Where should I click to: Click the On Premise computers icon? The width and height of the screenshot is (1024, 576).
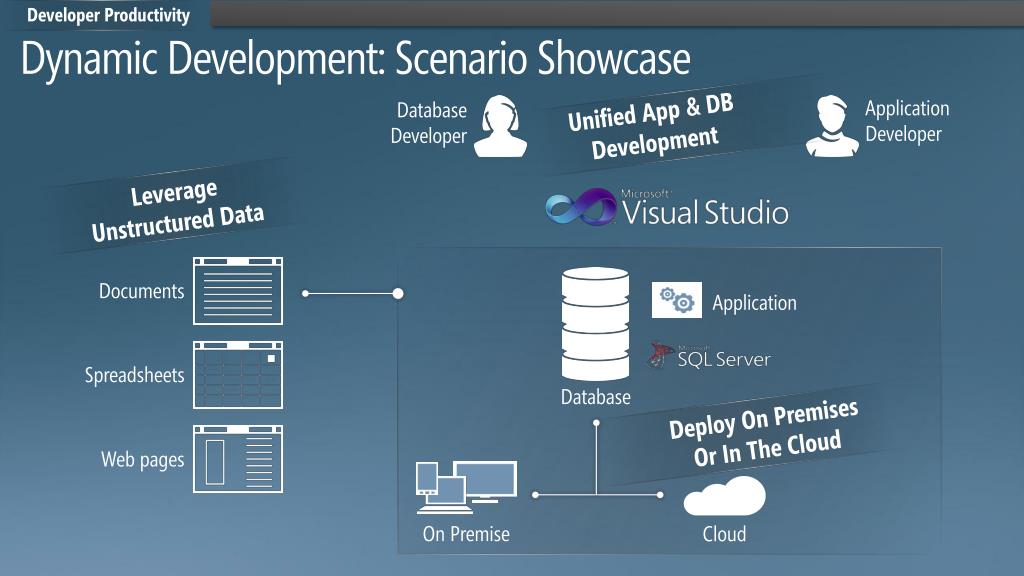[x=466, y=487]
